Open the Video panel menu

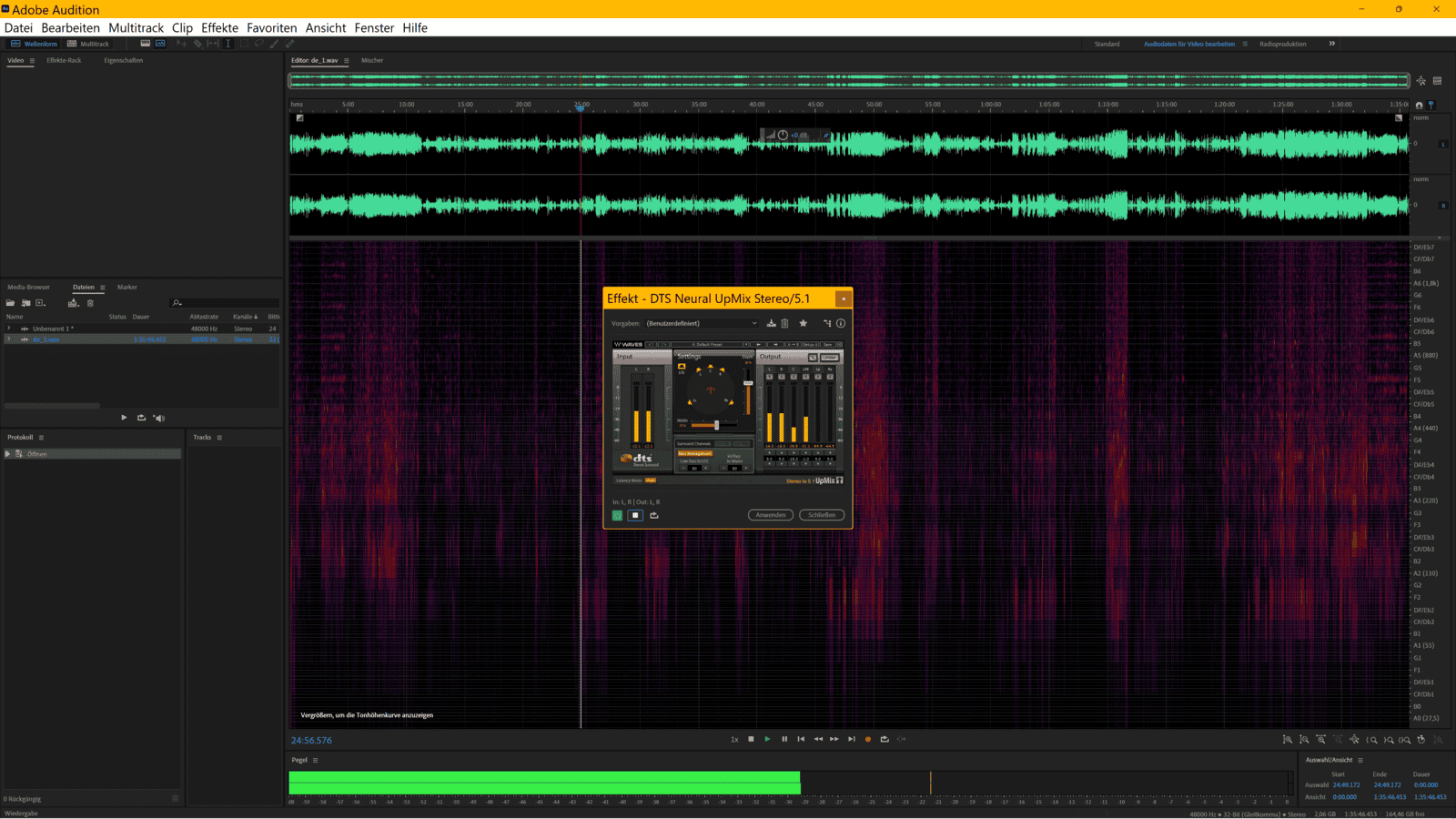(32, 61)
